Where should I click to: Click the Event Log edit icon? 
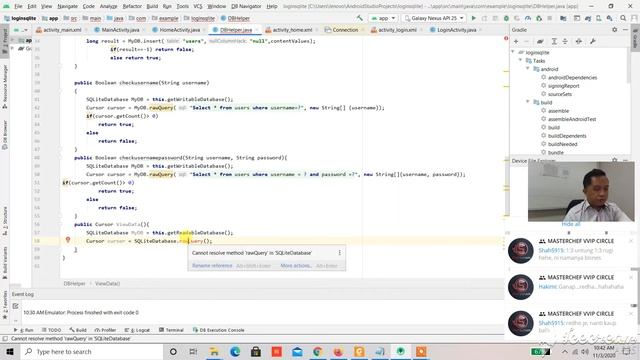click(x=16, y=306)
